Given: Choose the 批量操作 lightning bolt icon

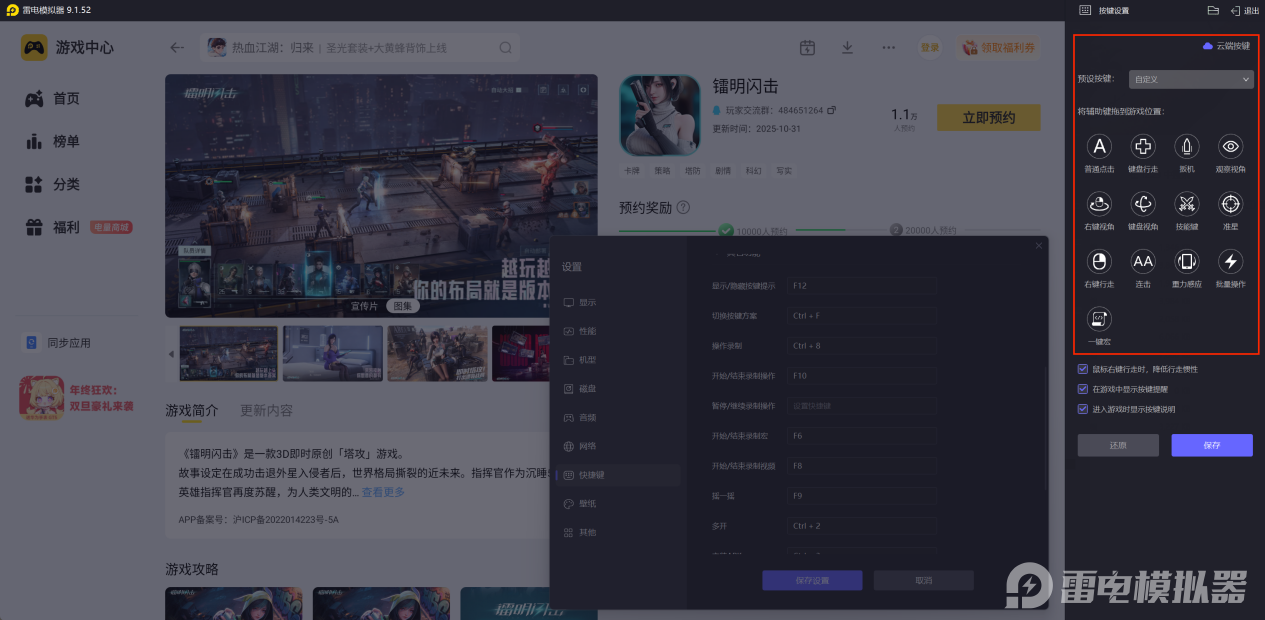Looking at the screenshot, I should pyautogui.click(x=1231, y=262).
